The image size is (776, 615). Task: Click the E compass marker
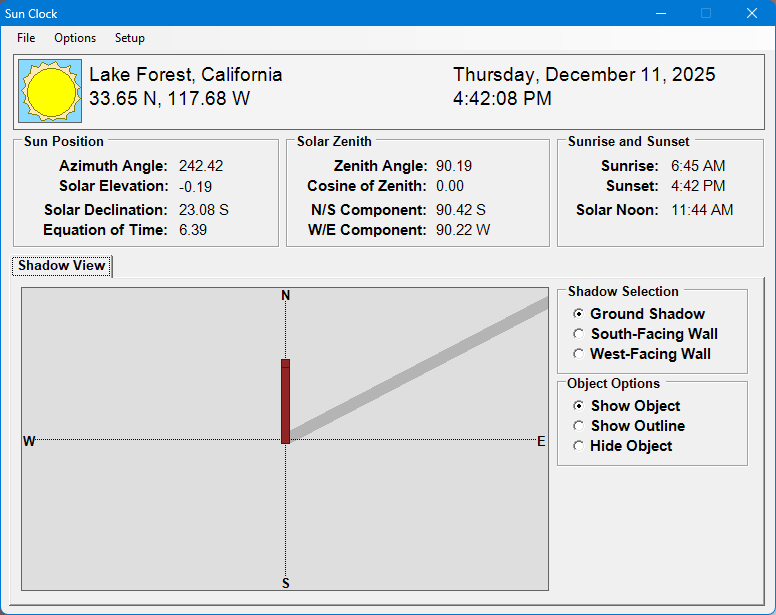click(x=541, y=441)
